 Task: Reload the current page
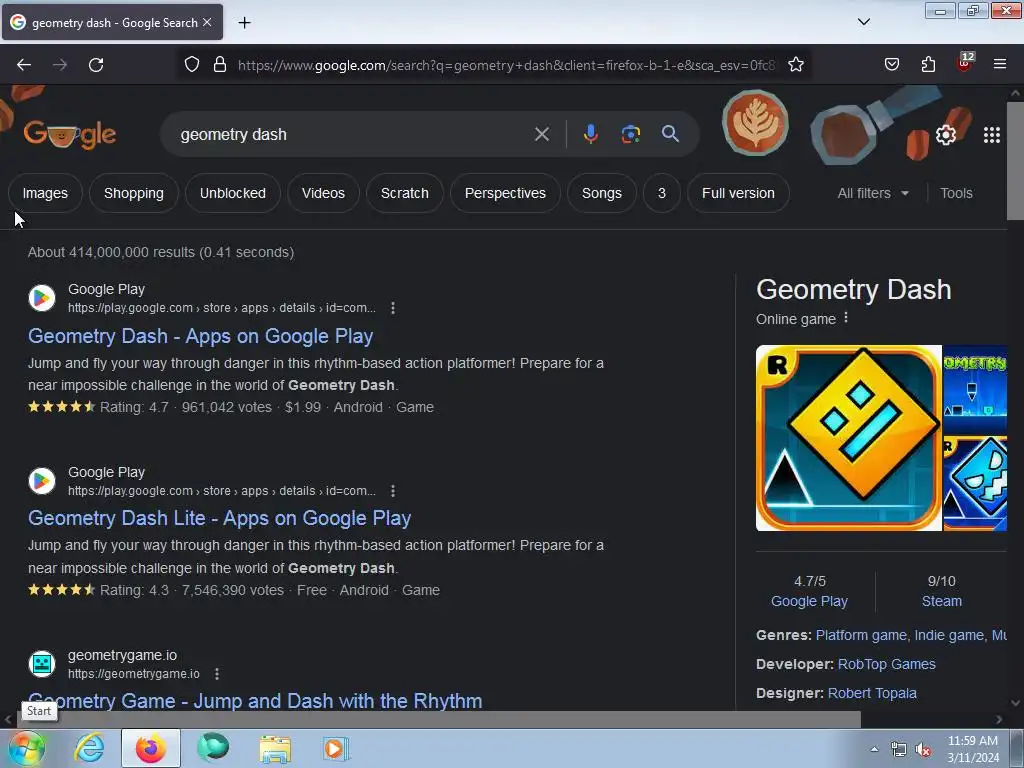(x=96, y=65)
